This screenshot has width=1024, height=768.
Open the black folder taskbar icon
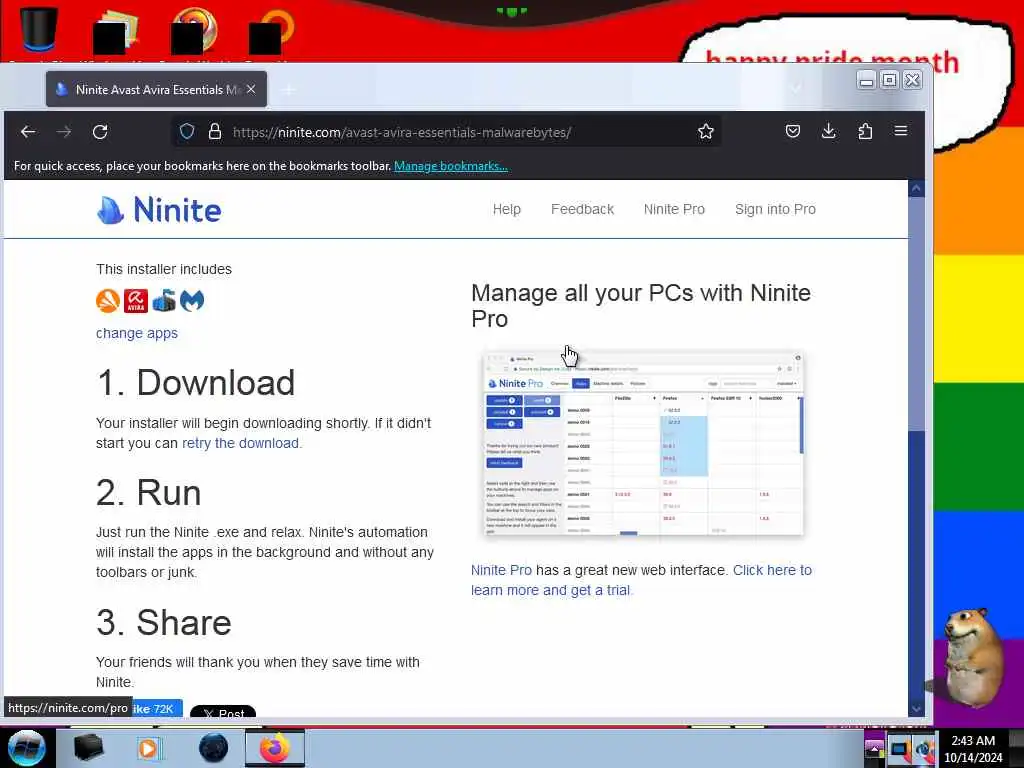point(89,748)
